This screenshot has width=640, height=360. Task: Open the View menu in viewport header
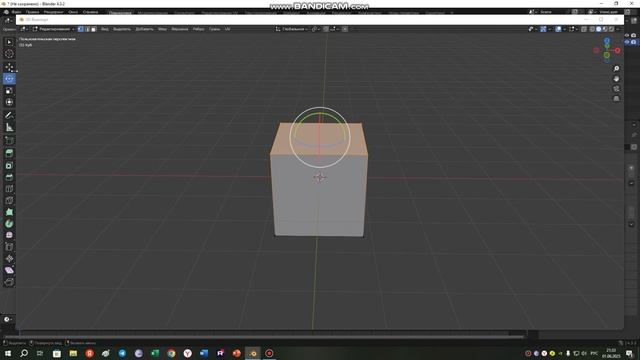coord(104,29)
